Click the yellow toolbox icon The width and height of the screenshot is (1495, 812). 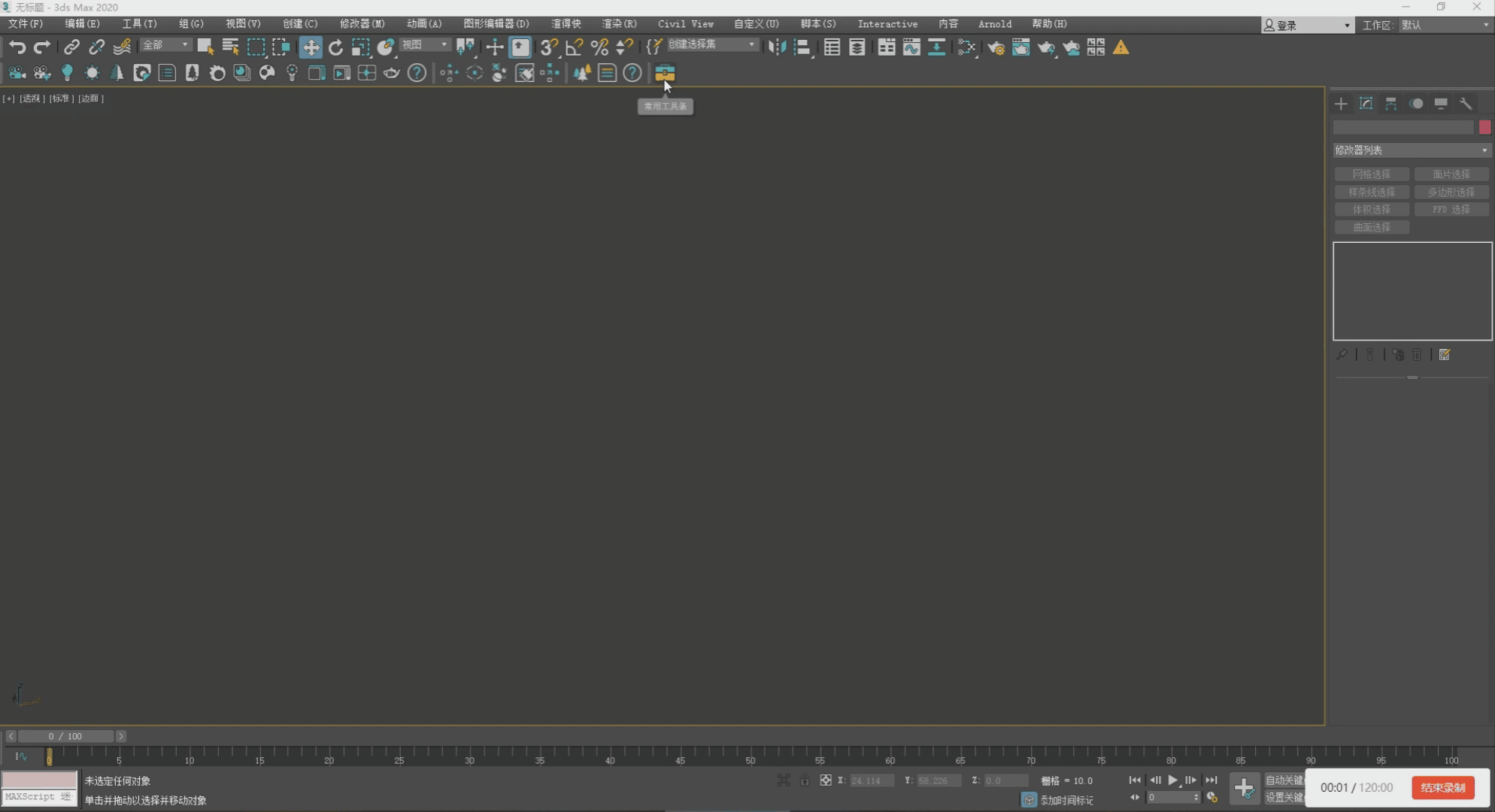click(665, 73)
